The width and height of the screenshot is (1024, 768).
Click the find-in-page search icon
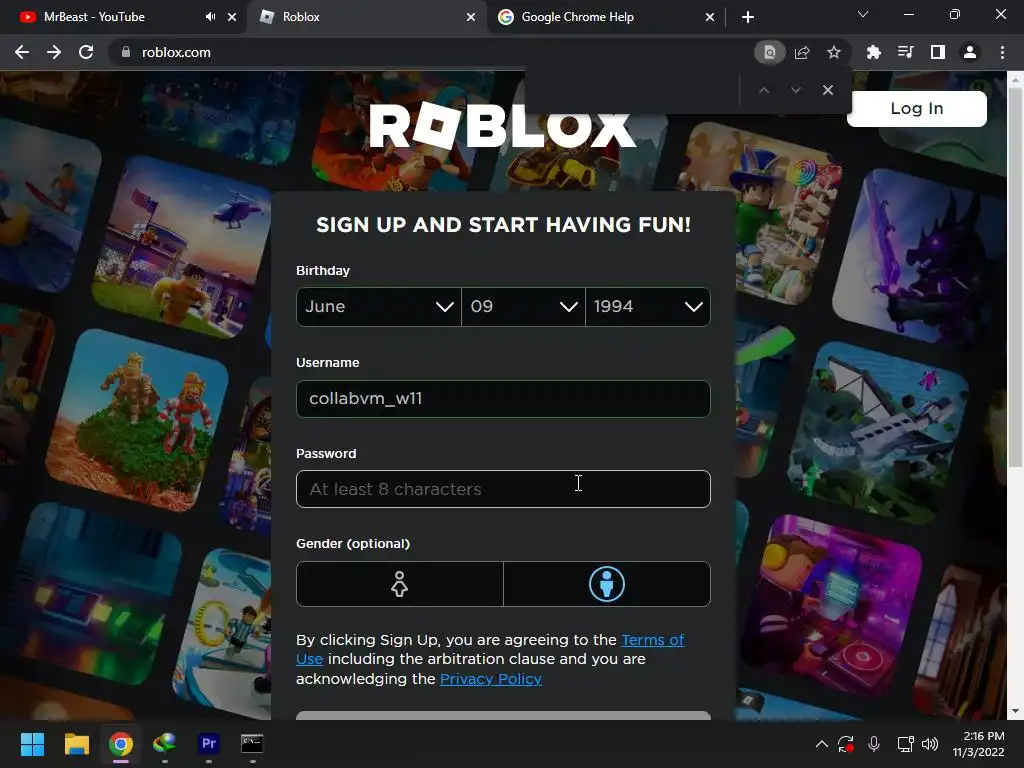769,52
